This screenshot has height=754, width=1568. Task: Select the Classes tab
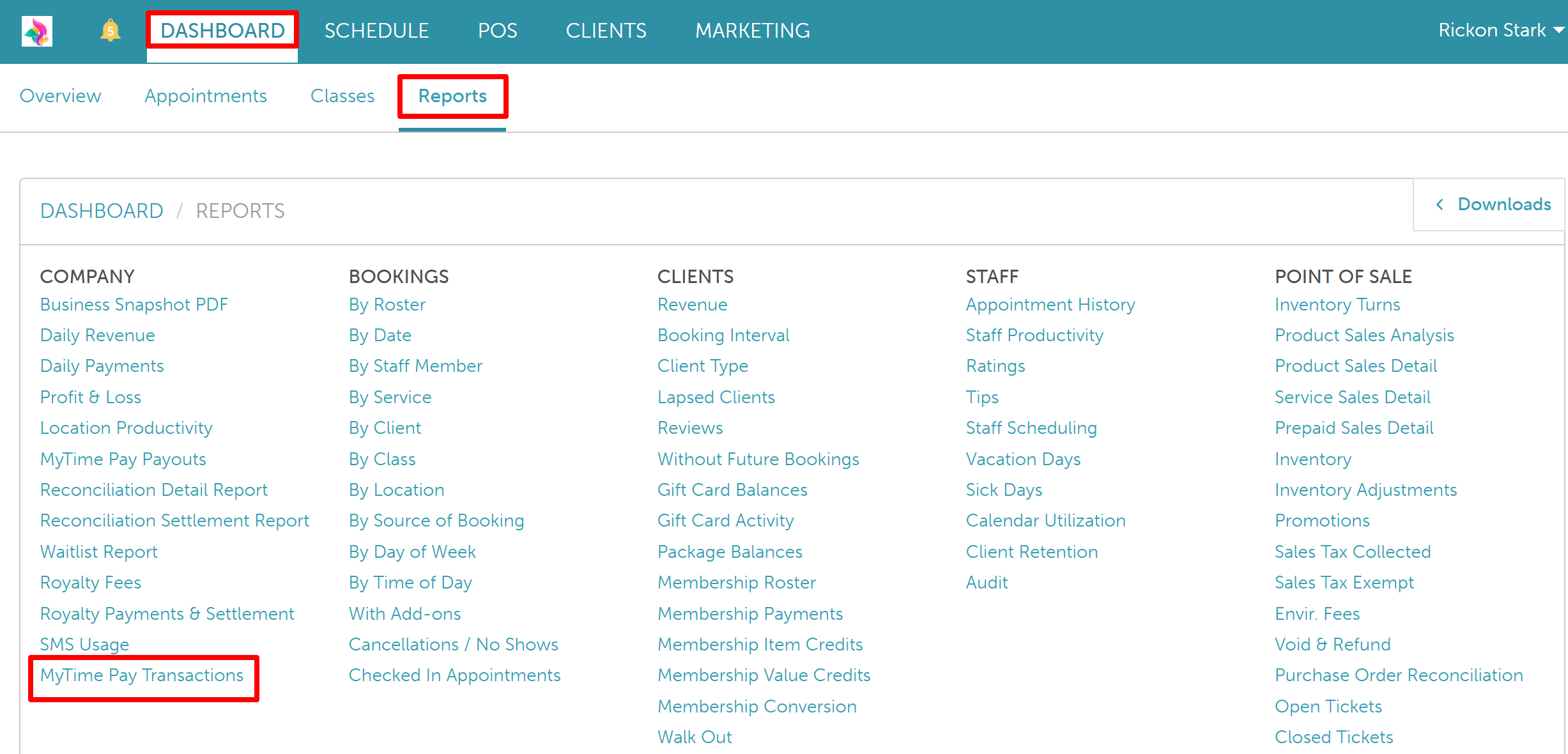pos(342,96)
